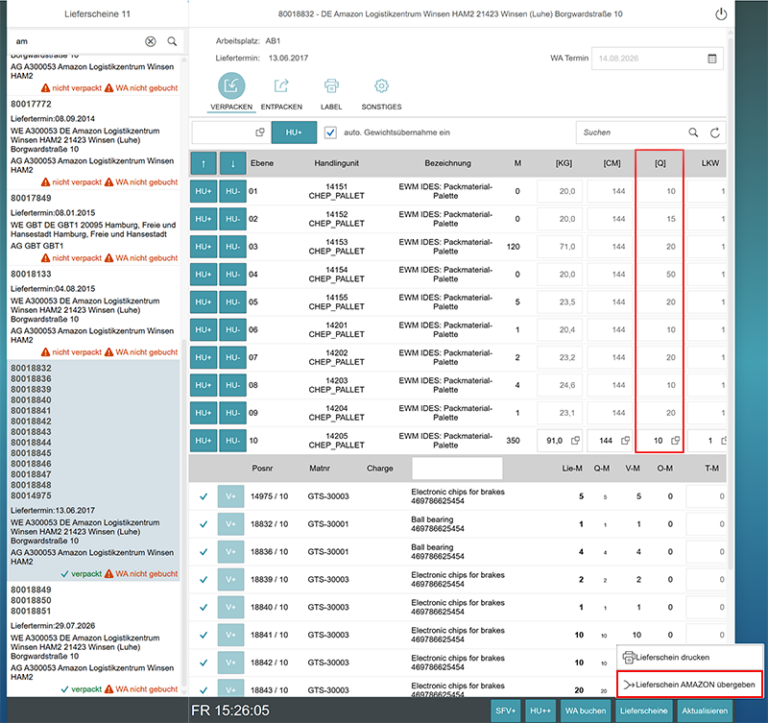Image resolution: width=768 pixels, height=723 pixels.
Task: Click checkmark of item 14975 / 10
Action: coord(203,497)
